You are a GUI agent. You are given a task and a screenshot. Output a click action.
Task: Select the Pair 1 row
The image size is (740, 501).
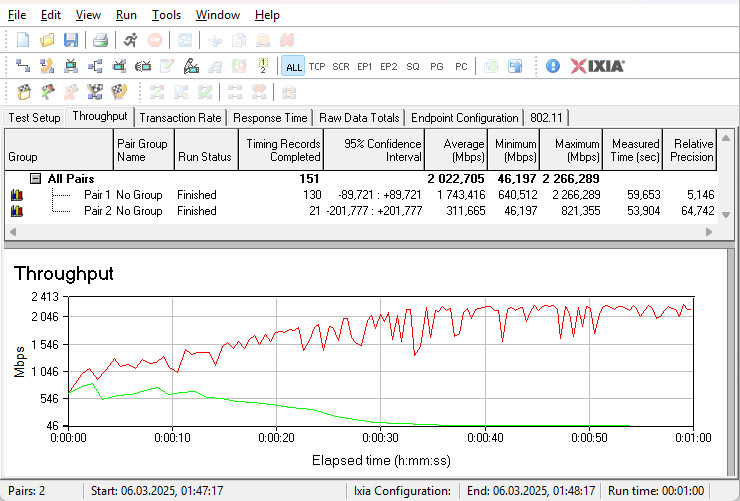(x=98, y=195)
